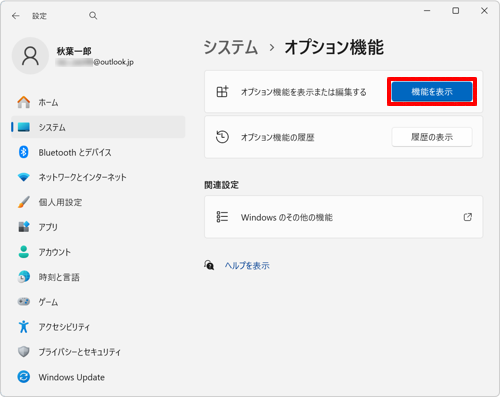Click the オプション機能を表示または編集する label
Image resolution: width=500 pixels, height=397 pixels.
pos(304,92)
